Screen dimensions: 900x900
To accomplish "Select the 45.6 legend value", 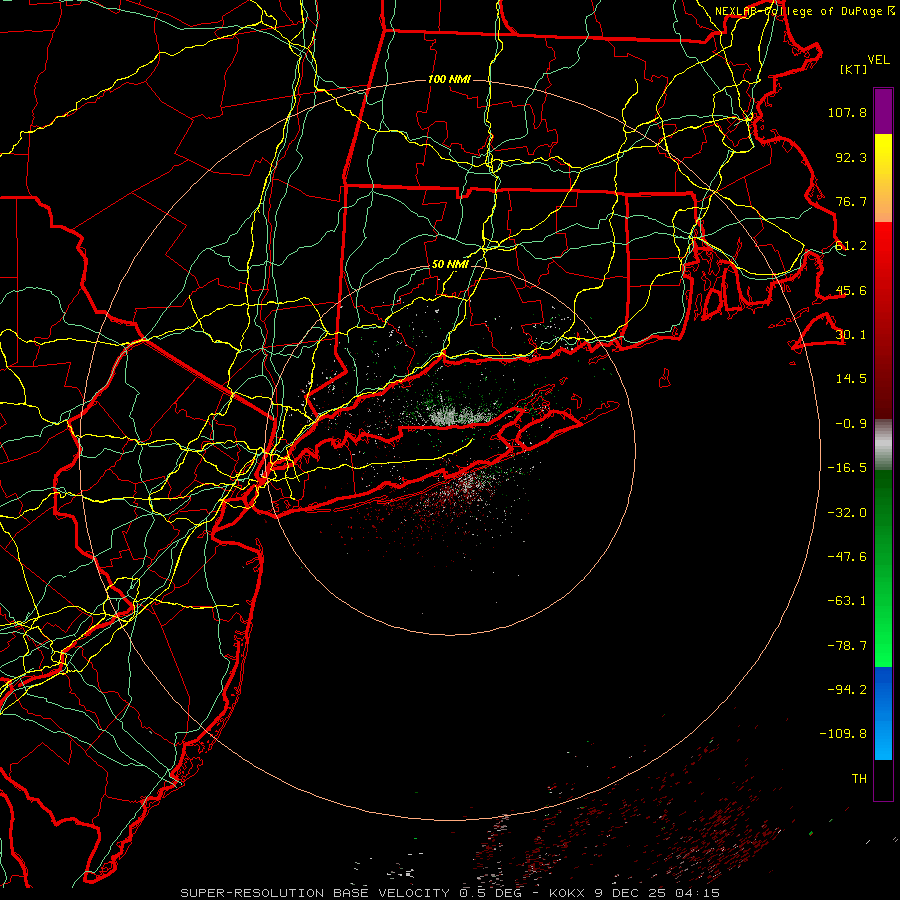I will 851,290.
